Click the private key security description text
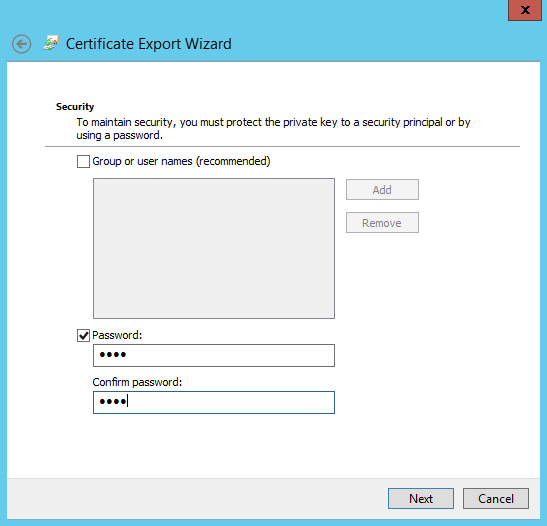 point(273,129)
